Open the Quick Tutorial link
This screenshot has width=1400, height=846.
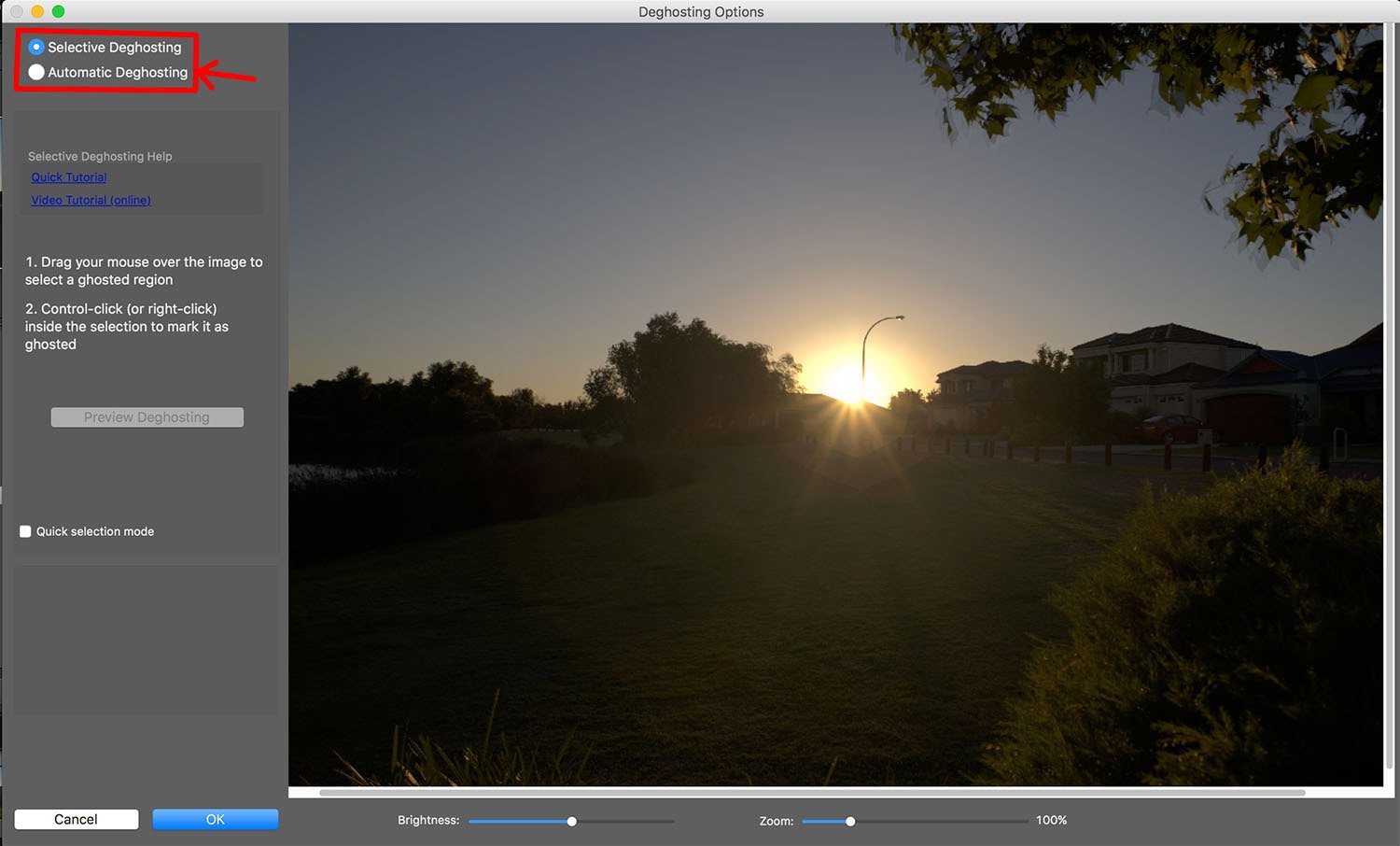point(68,176)
